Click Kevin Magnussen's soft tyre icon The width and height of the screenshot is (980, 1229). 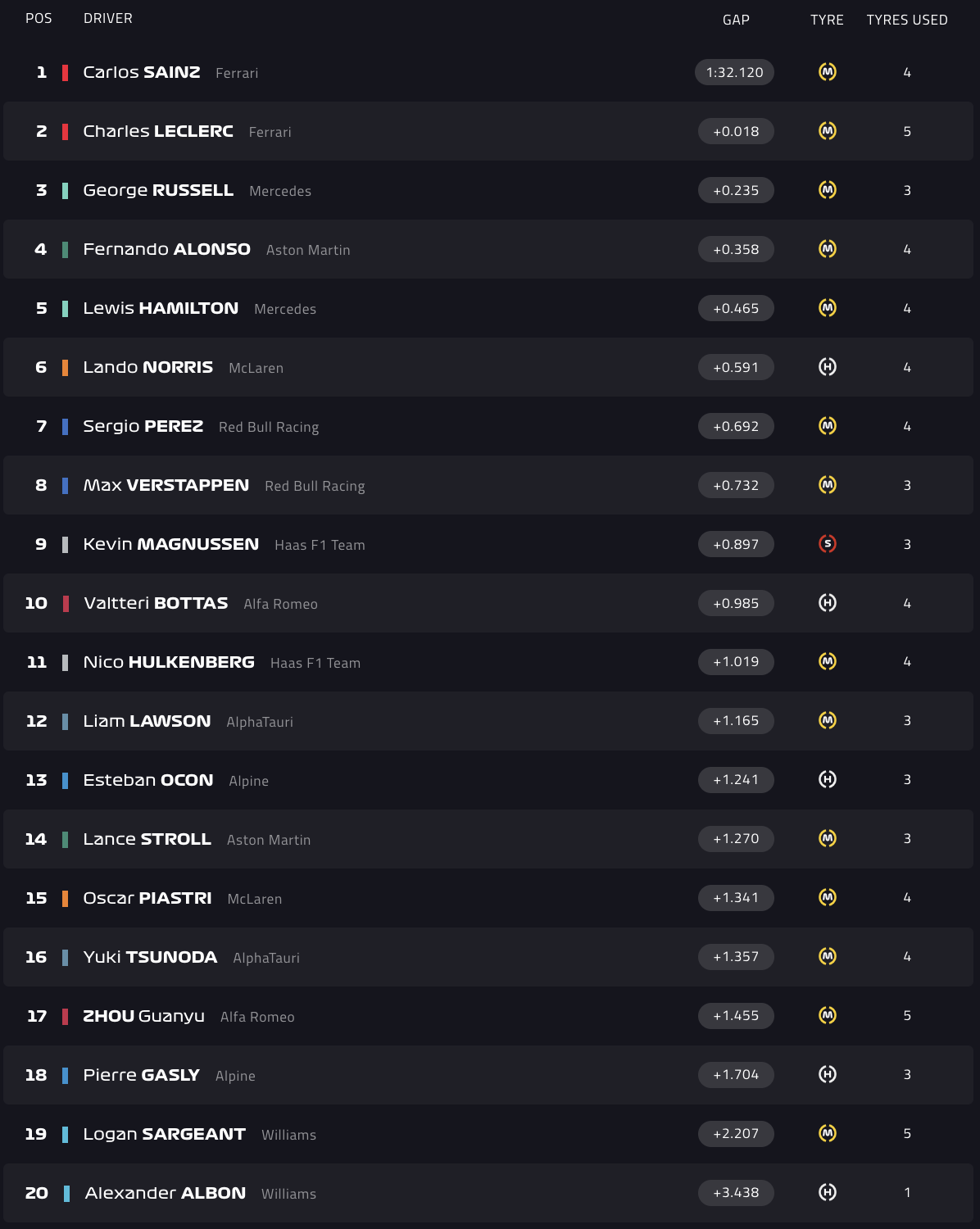click(x=828, y=544)
